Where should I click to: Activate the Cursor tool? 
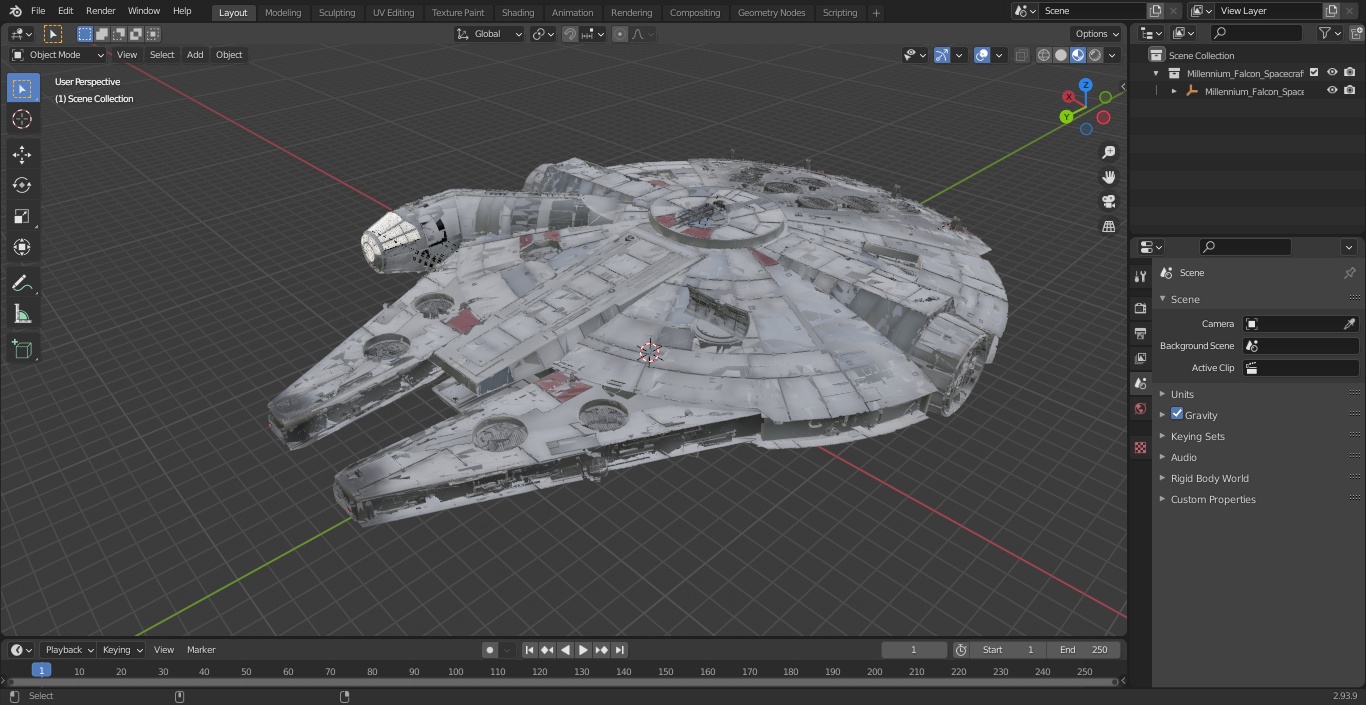(22, 119)
